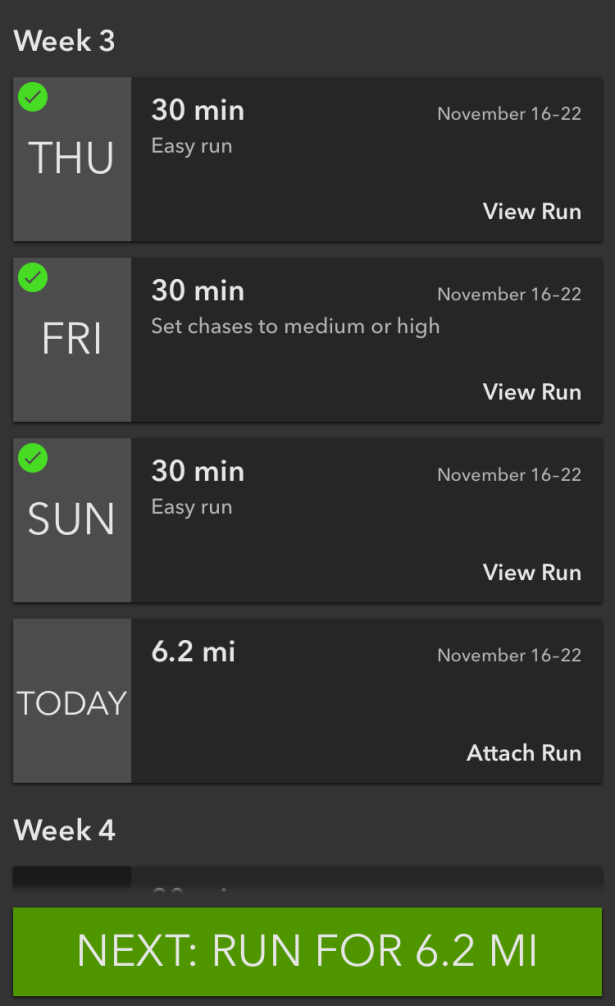Tap the Week 4 section header

point(64,830)
